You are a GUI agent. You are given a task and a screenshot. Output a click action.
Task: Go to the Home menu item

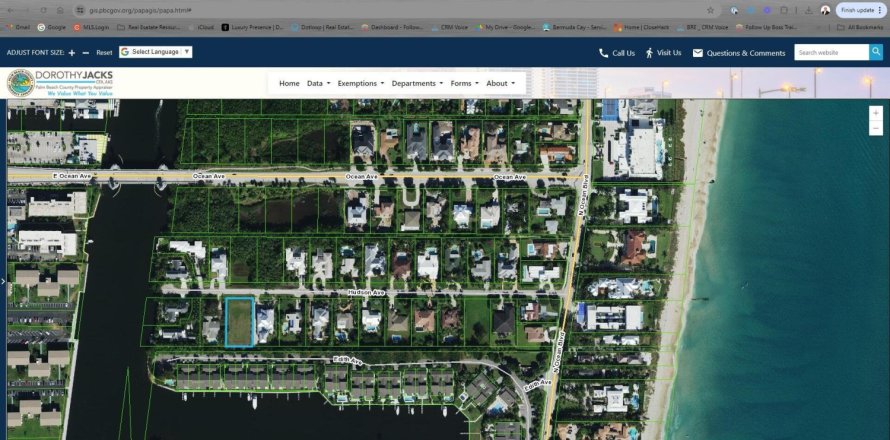click(289, 83)
